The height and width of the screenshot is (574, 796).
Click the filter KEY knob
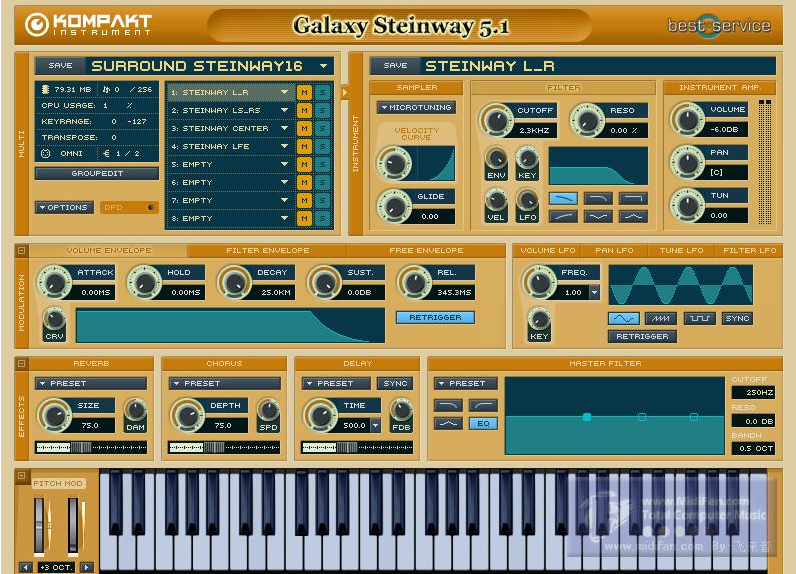coord(527,158)
